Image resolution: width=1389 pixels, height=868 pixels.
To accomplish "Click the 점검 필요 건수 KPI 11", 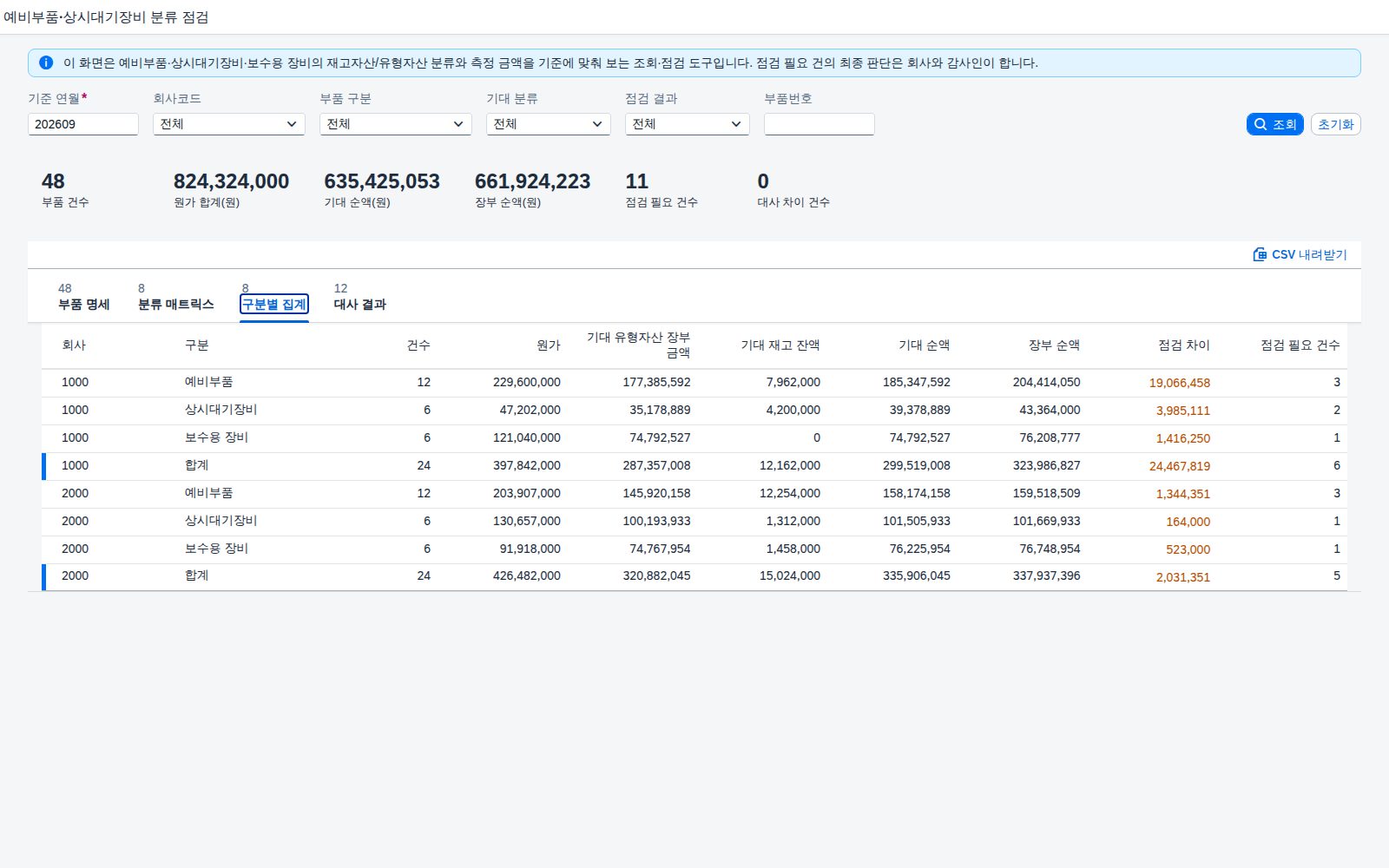I will click(x=637, y=181).
